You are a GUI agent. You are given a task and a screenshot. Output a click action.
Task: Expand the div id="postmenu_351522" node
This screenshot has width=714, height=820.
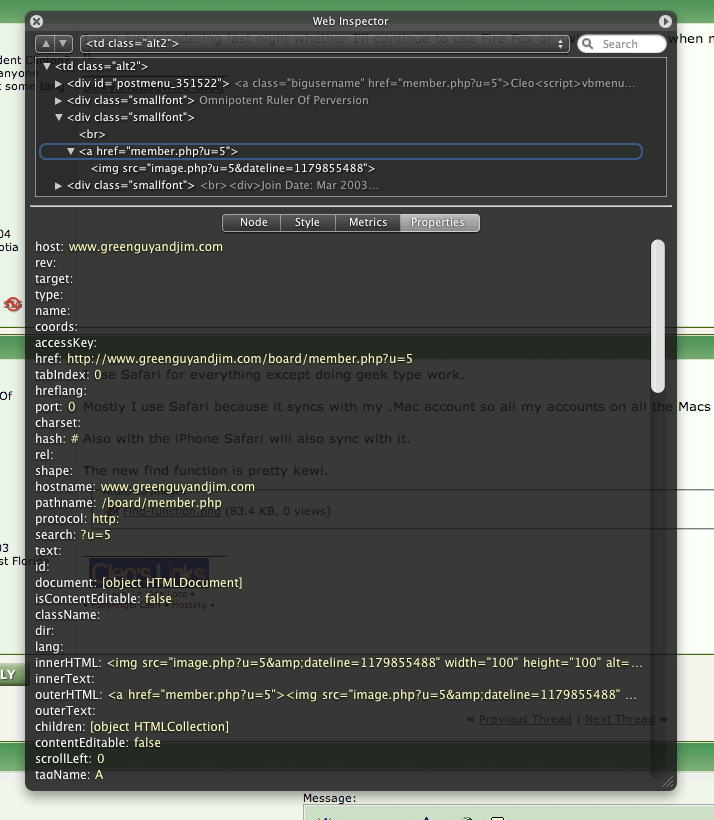pos(59,84)
